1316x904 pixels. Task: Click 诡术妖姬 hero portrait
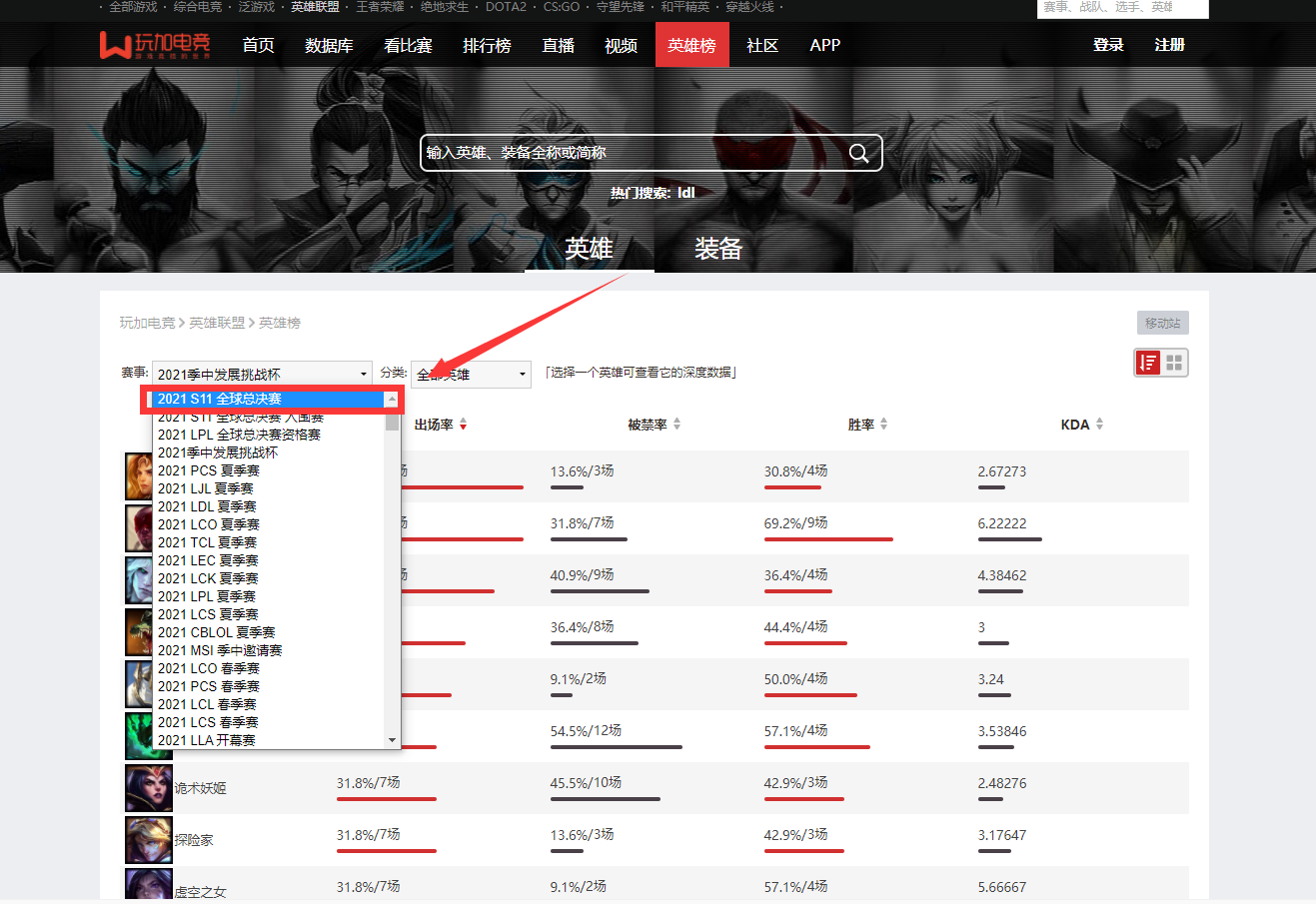click(x=149, y=788)
